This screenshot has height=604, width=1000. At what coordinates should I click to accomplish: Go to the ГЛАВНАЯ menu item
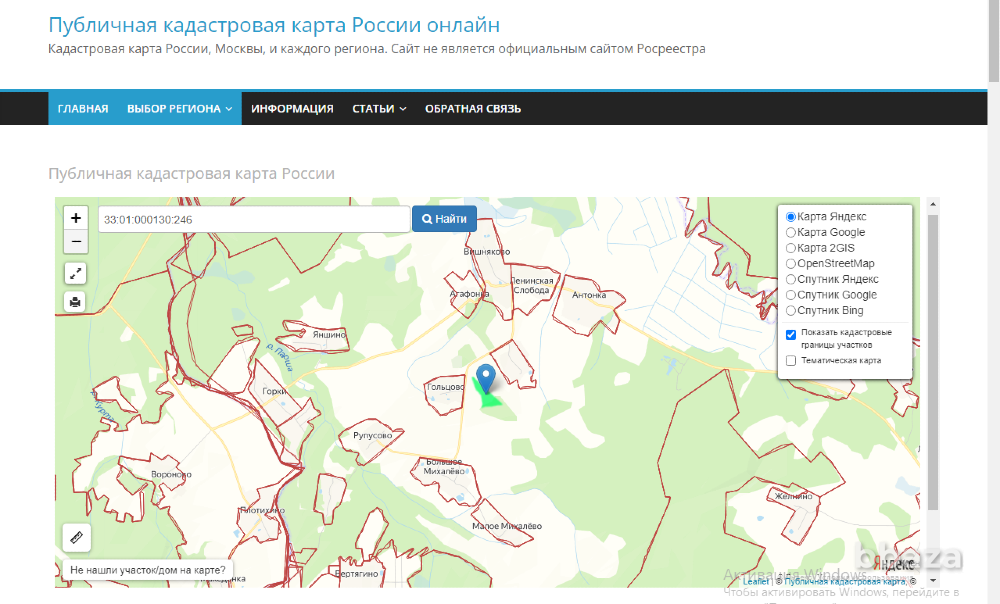84,108
